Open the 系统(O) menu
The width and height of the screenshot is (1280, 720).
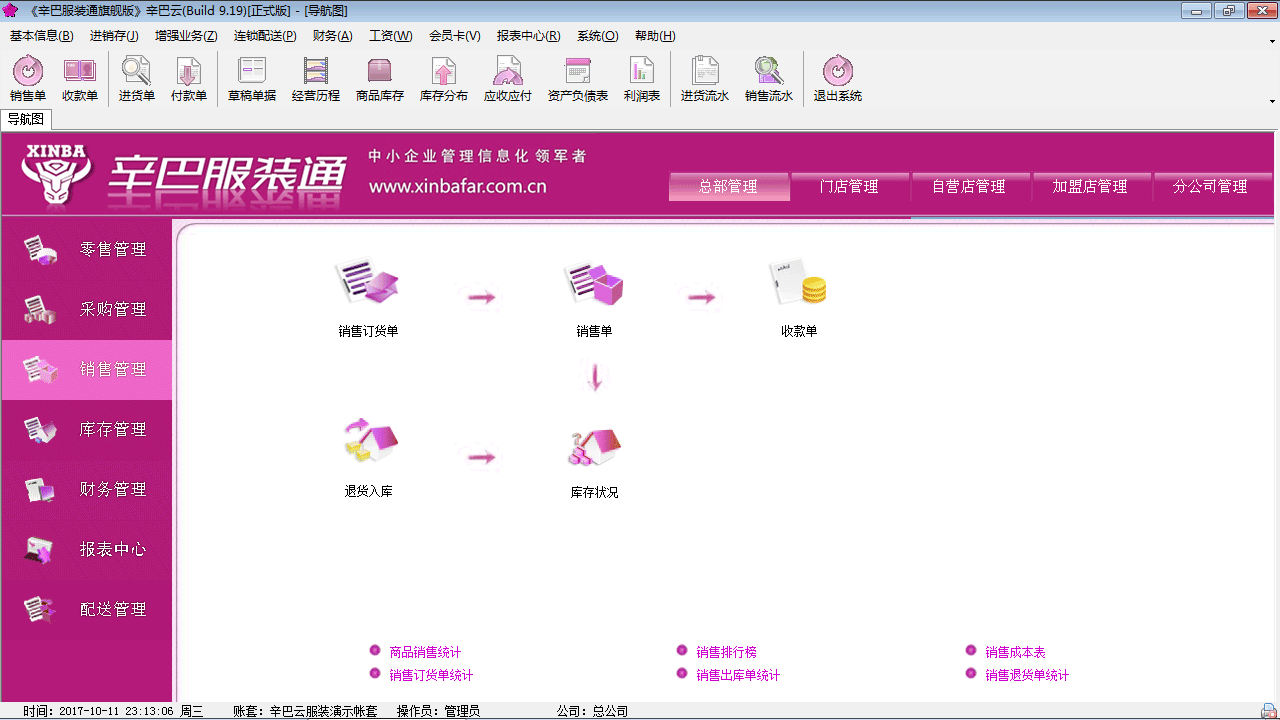point(598,36)
